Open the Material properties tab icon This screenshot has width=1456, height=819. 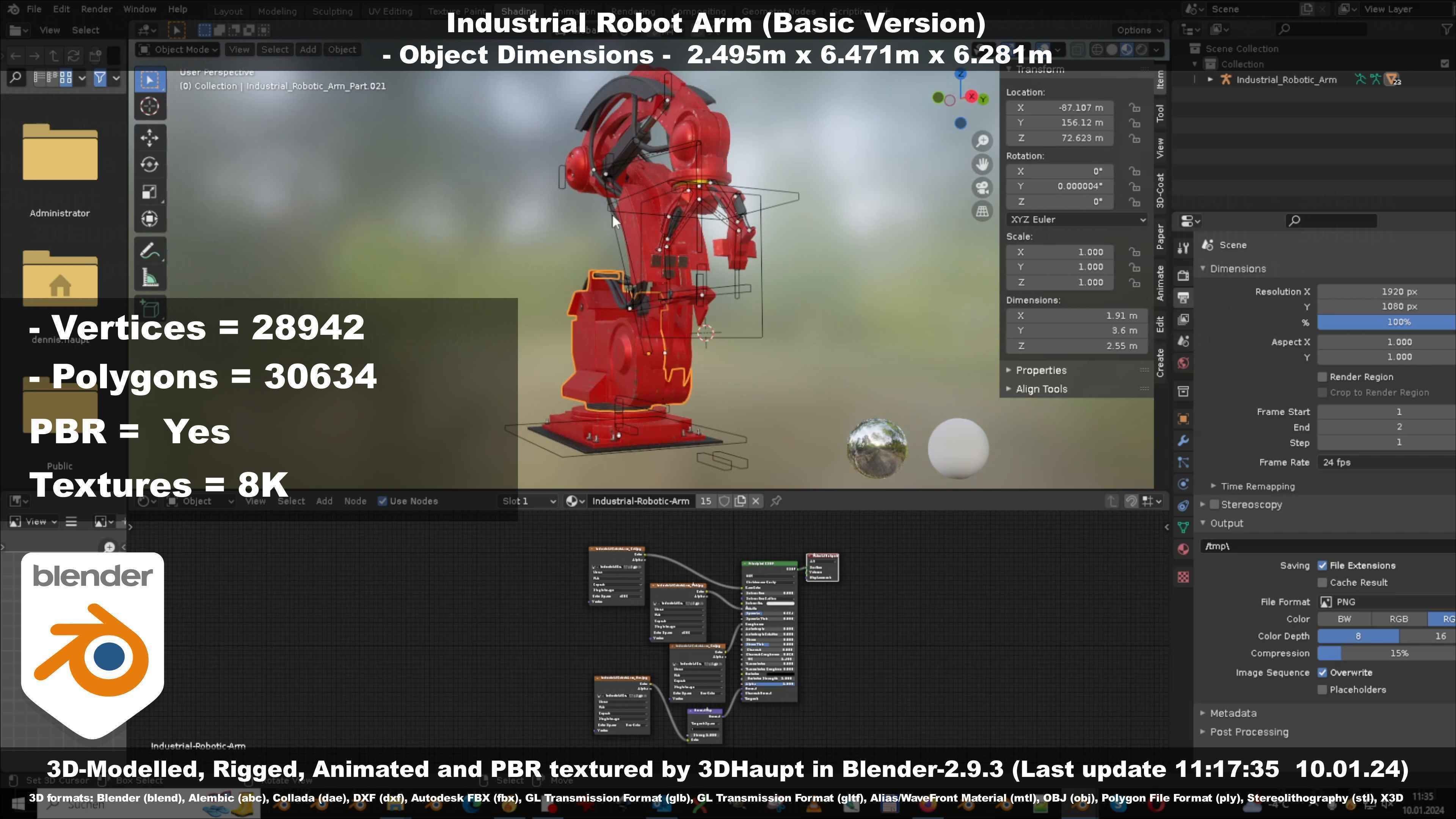coord(1183,549)
